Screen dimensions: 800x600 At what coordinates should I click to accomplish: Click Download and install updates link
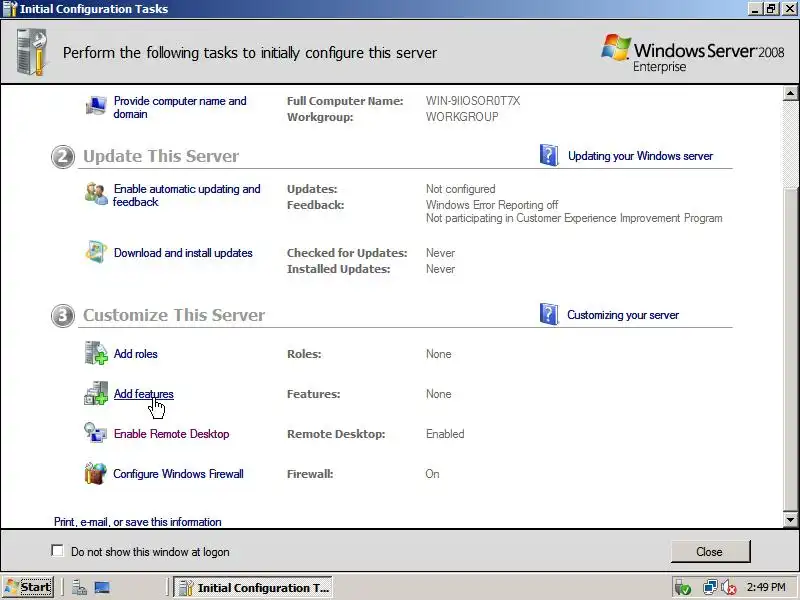tap(183, 253)
